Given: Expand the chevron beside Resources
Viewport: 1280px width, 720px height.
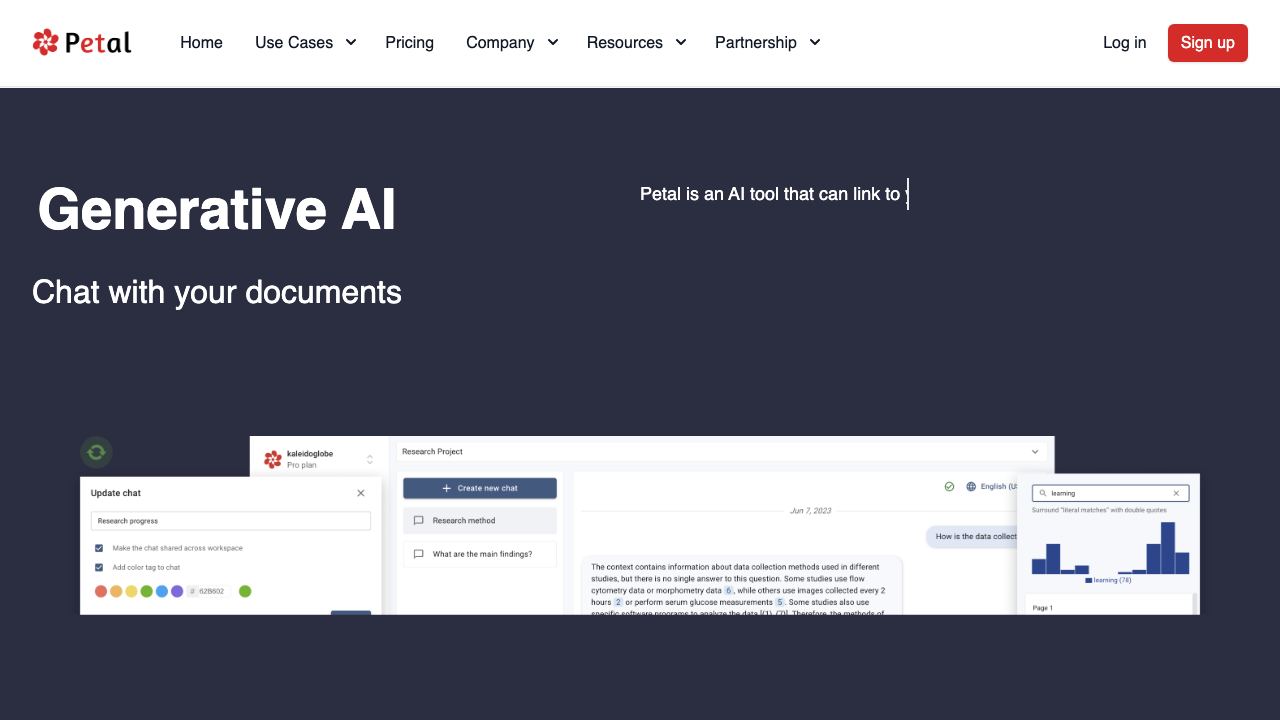Looking at the screenshot, I should pyautogui.click(x=681, y=42).
